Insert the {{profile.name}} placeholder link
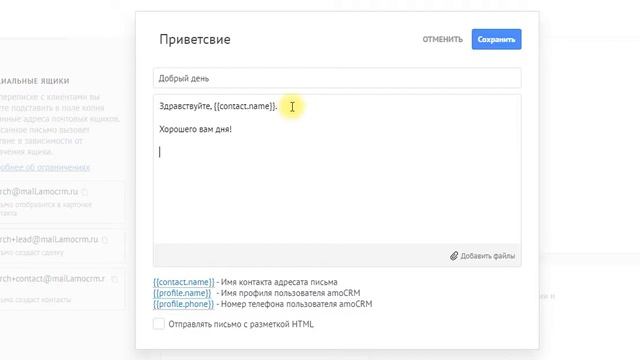 182,293
